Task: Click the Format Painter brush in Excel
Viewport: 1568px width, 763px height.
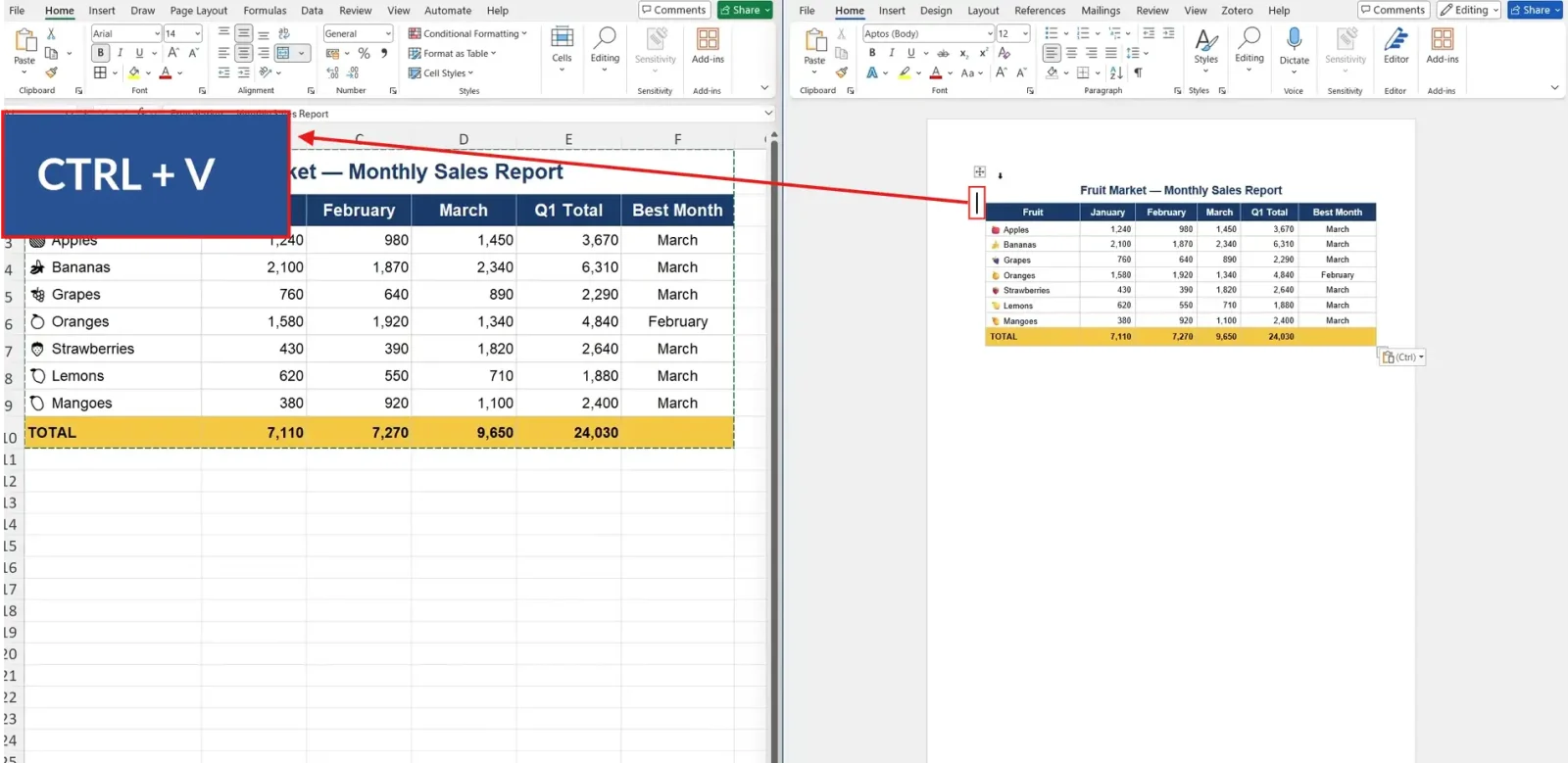Action: tap(52, 72)
